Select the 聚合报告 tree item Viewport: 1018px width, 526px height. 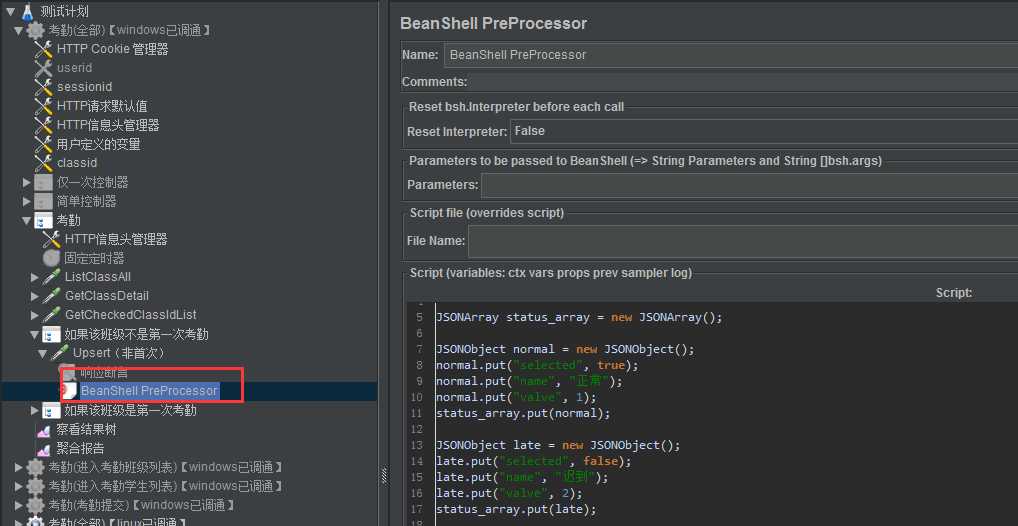pyautogui.click(x=81, y=449)
